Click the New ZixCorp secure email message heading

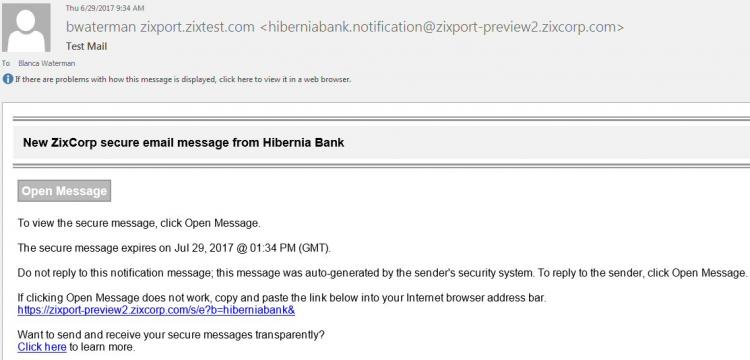pos(184,142)
